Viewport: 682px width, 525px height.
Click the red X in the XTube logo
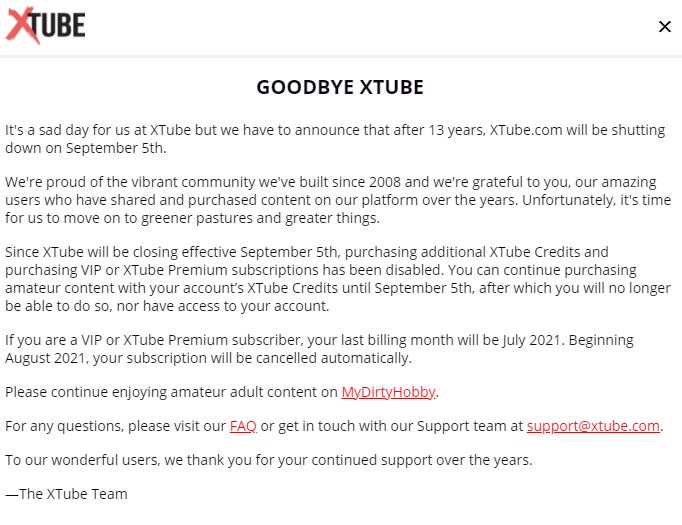pos(21,26)
